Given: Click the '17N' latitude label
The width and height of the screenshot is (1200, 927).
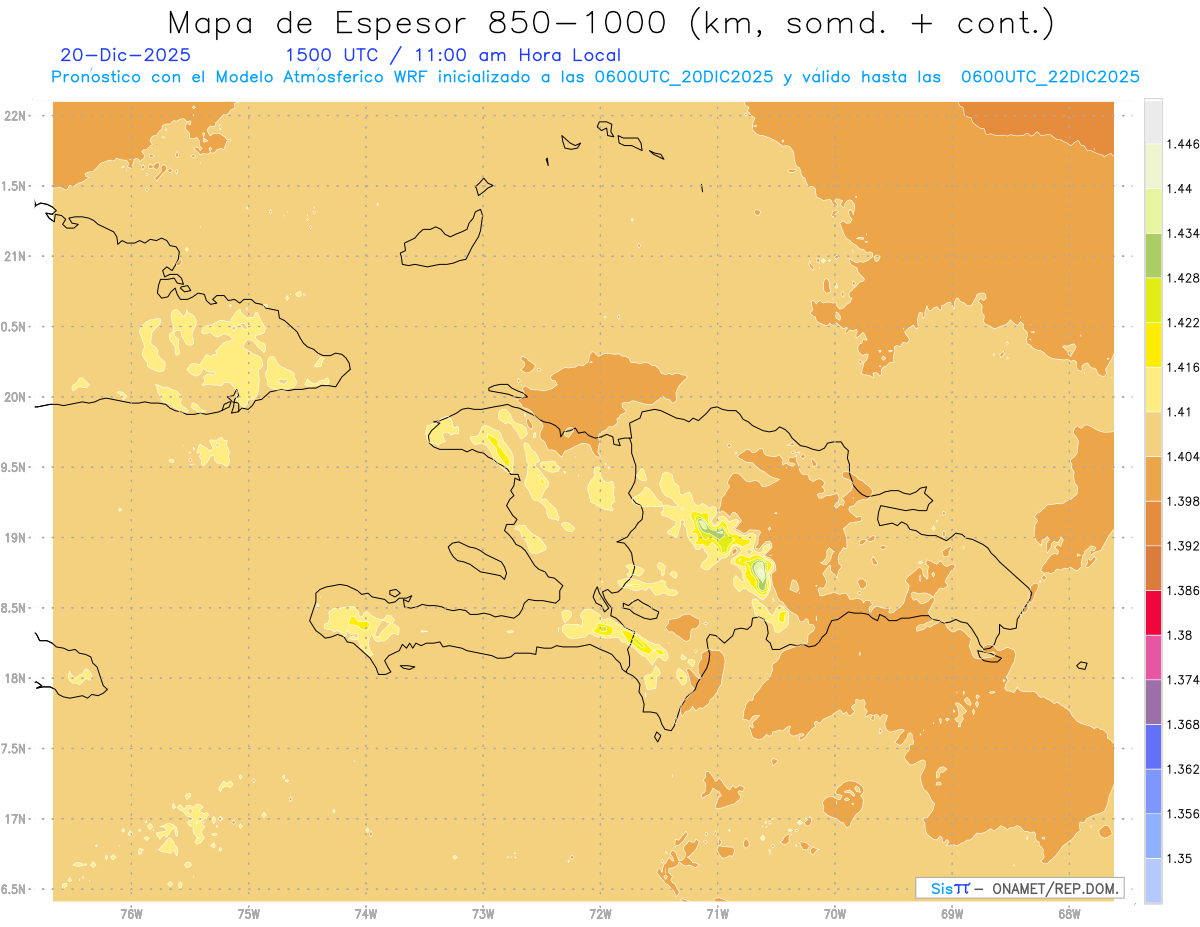Looking at the screenshot, I should tap(16, 820).
